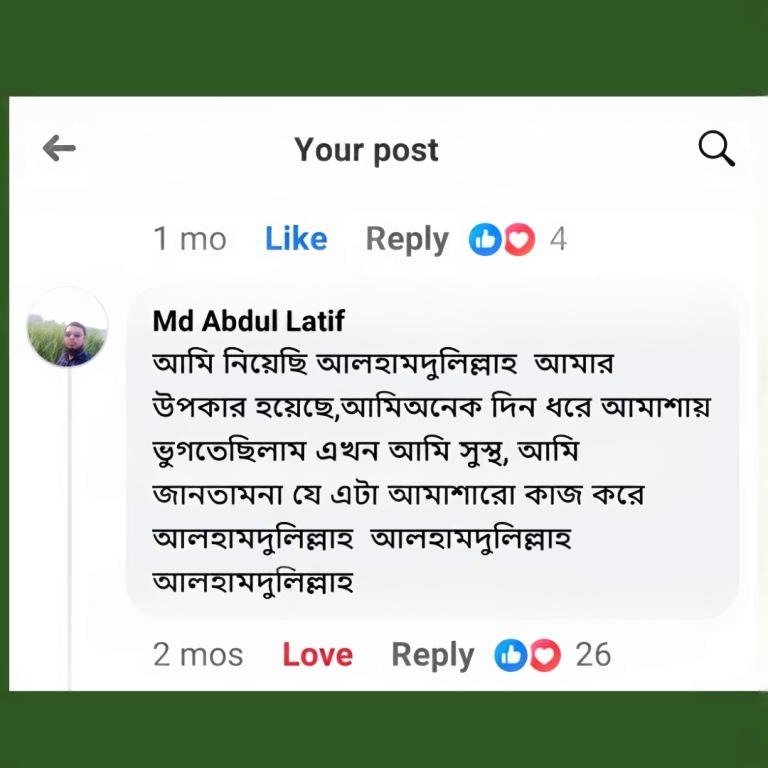Click the blue thumbs-up reaction beside count 4
This screenshot has height=768, width=768.
(x=485, y=240)
